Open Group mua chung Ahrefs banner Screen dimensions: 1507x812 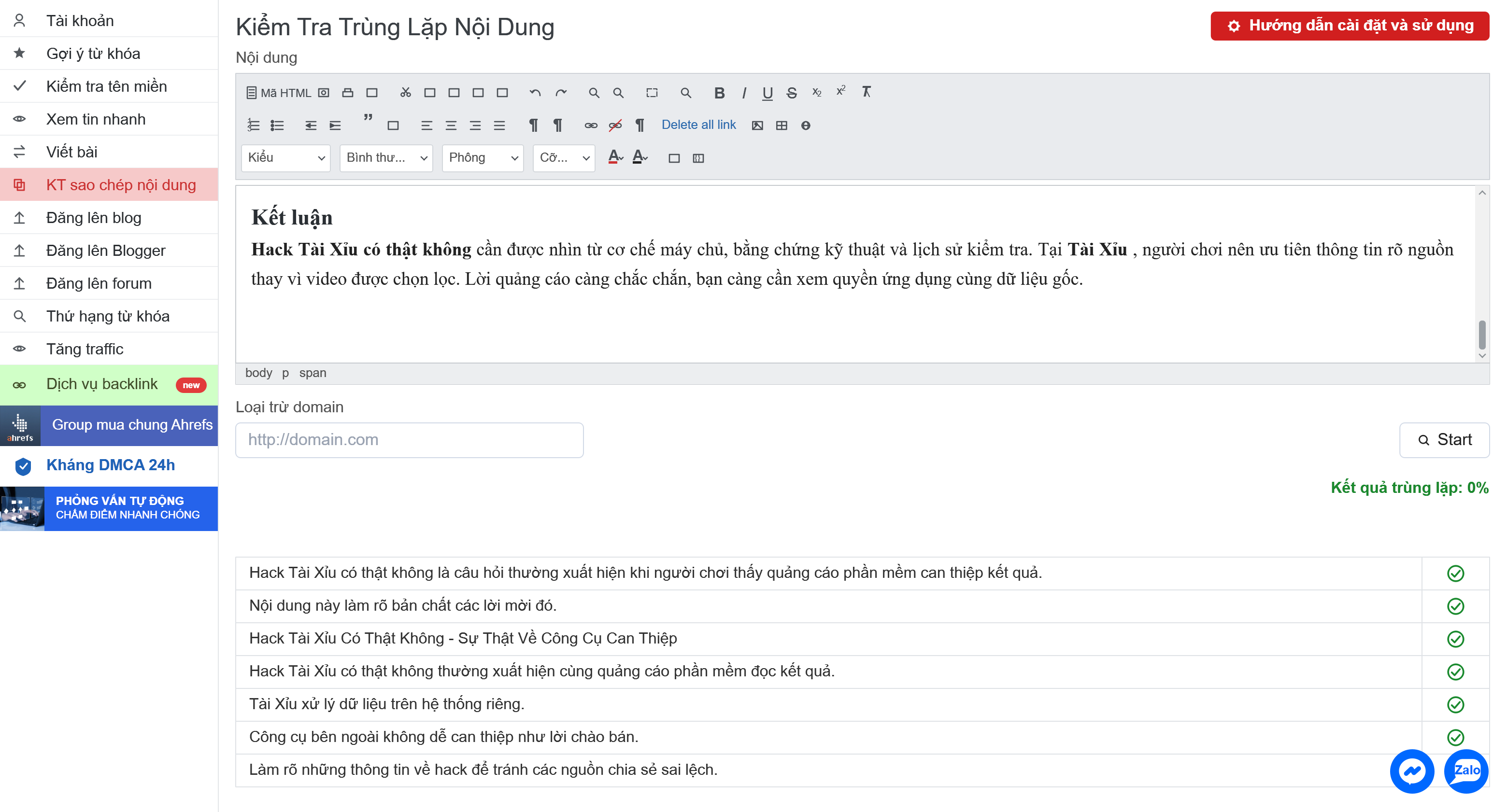click(109, 426)
